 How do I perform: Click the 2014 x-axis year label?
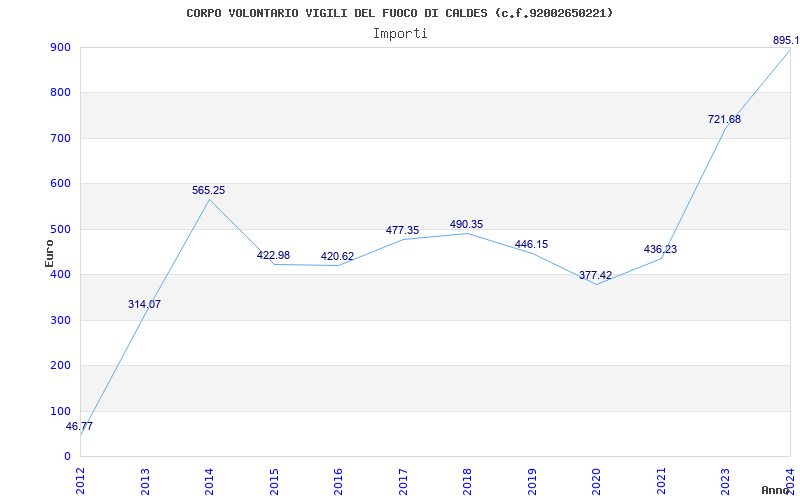[209, 482]
